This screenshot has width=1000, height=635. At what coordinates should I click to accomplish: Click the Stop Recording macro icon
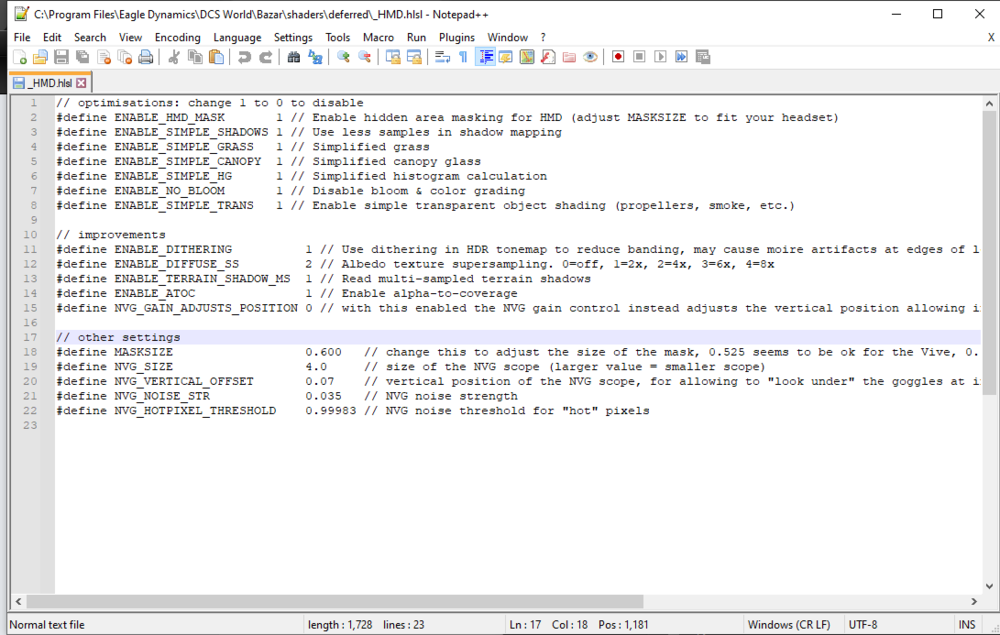(x=639, y=57)
